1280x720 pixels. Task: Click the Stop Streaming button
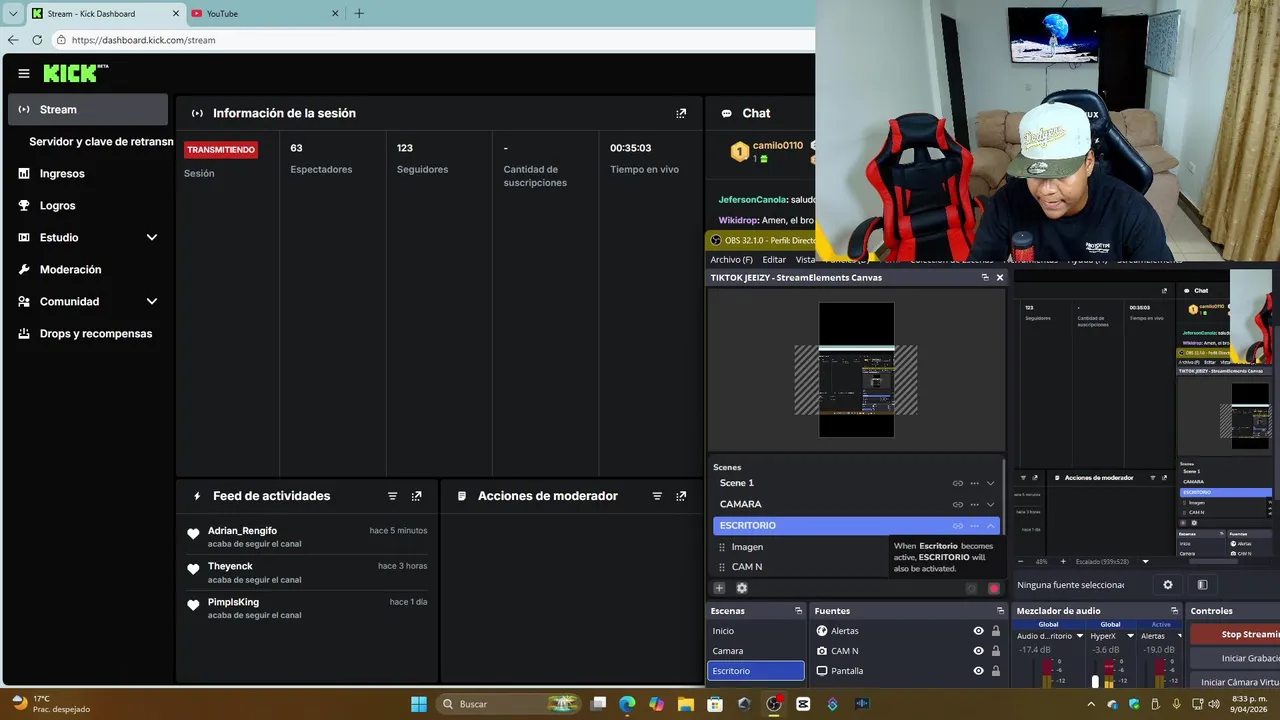point(1235,634)
